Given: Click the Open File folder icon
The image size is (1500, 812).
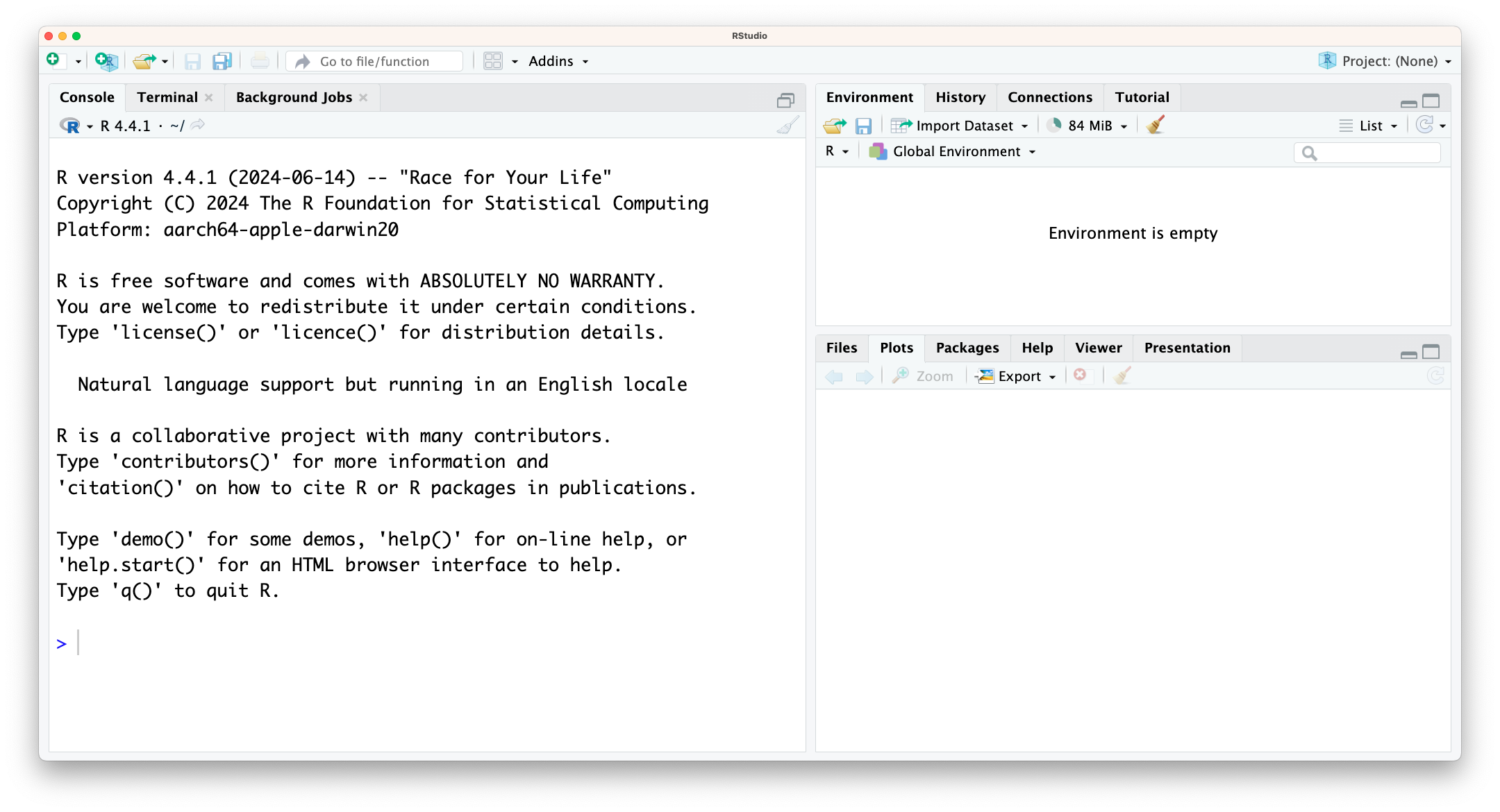Looking at the screenshot, I should tap(144, 61).
